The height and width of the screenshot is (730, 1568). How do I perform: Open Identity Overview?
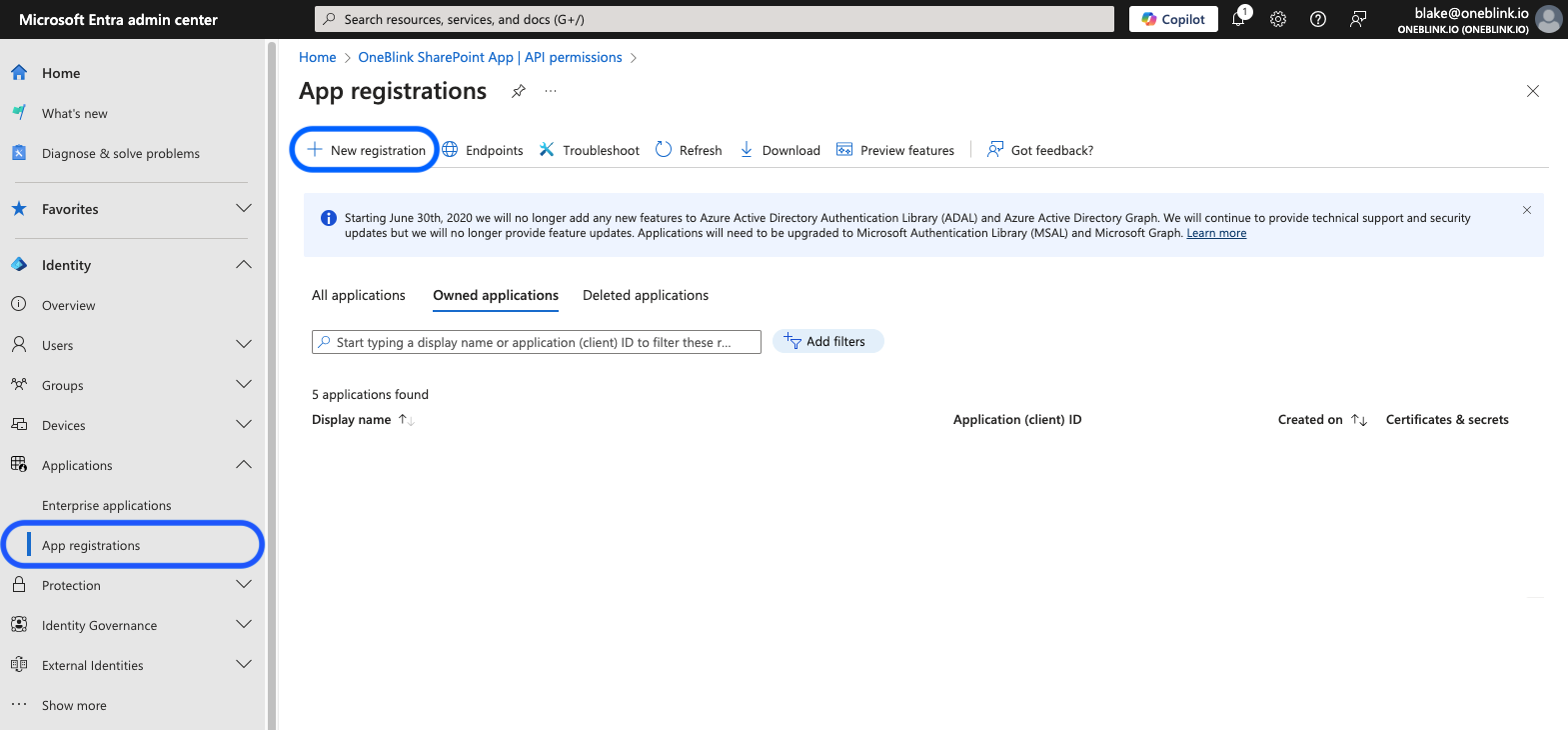tap(69, 305)
